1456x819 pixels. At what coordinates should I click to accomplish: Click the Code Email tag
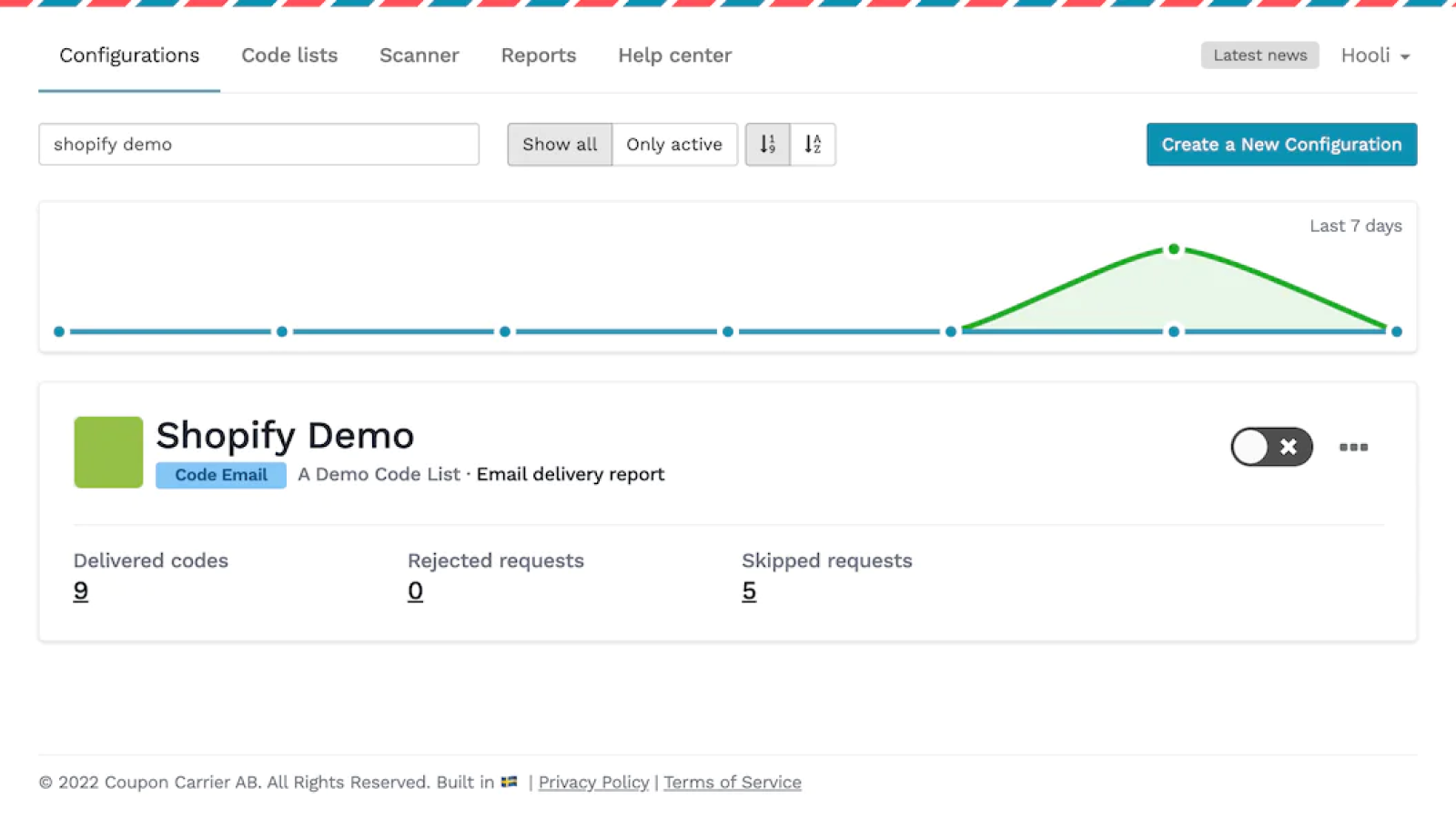tap(221, 475)
